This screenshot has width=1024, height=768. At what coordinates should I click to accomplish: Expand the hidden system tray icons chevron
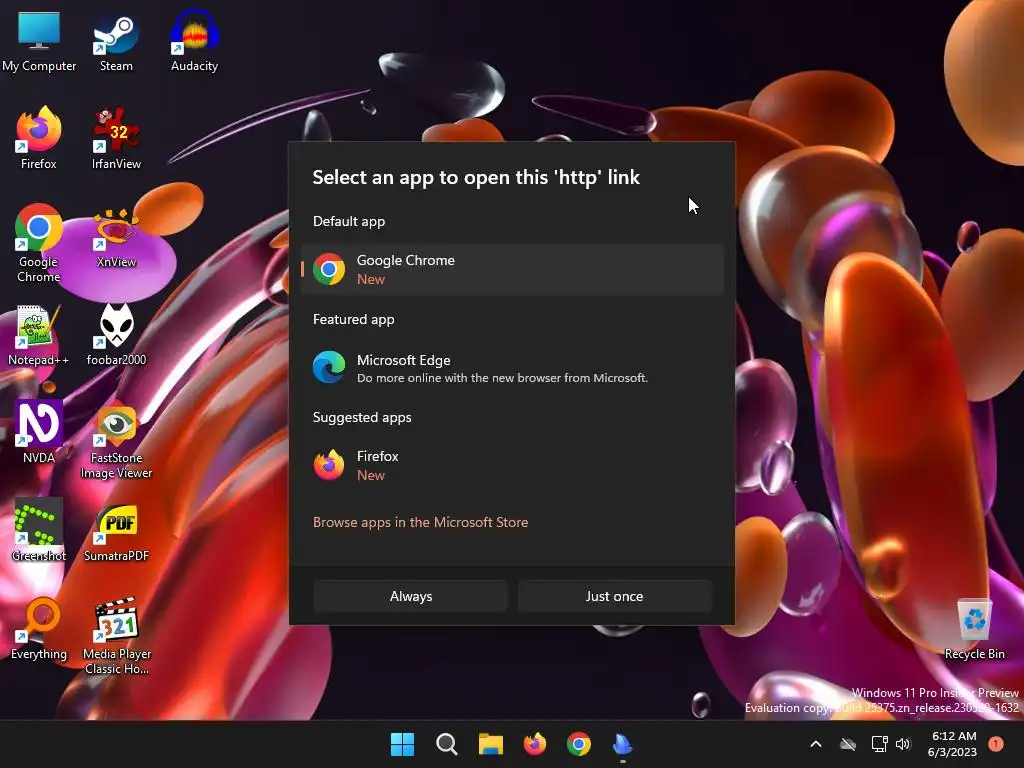point(816,744)
